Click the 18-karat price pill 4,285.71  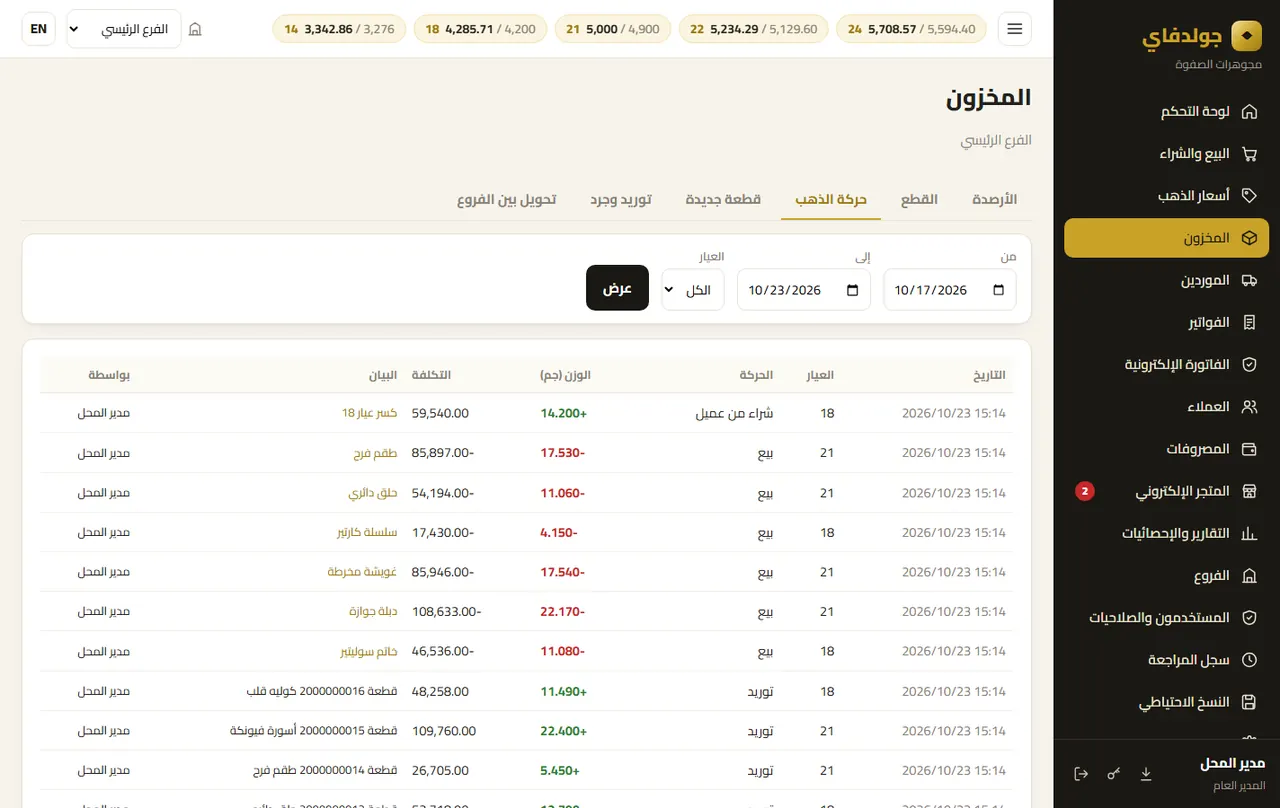click(x=480, y=29)
